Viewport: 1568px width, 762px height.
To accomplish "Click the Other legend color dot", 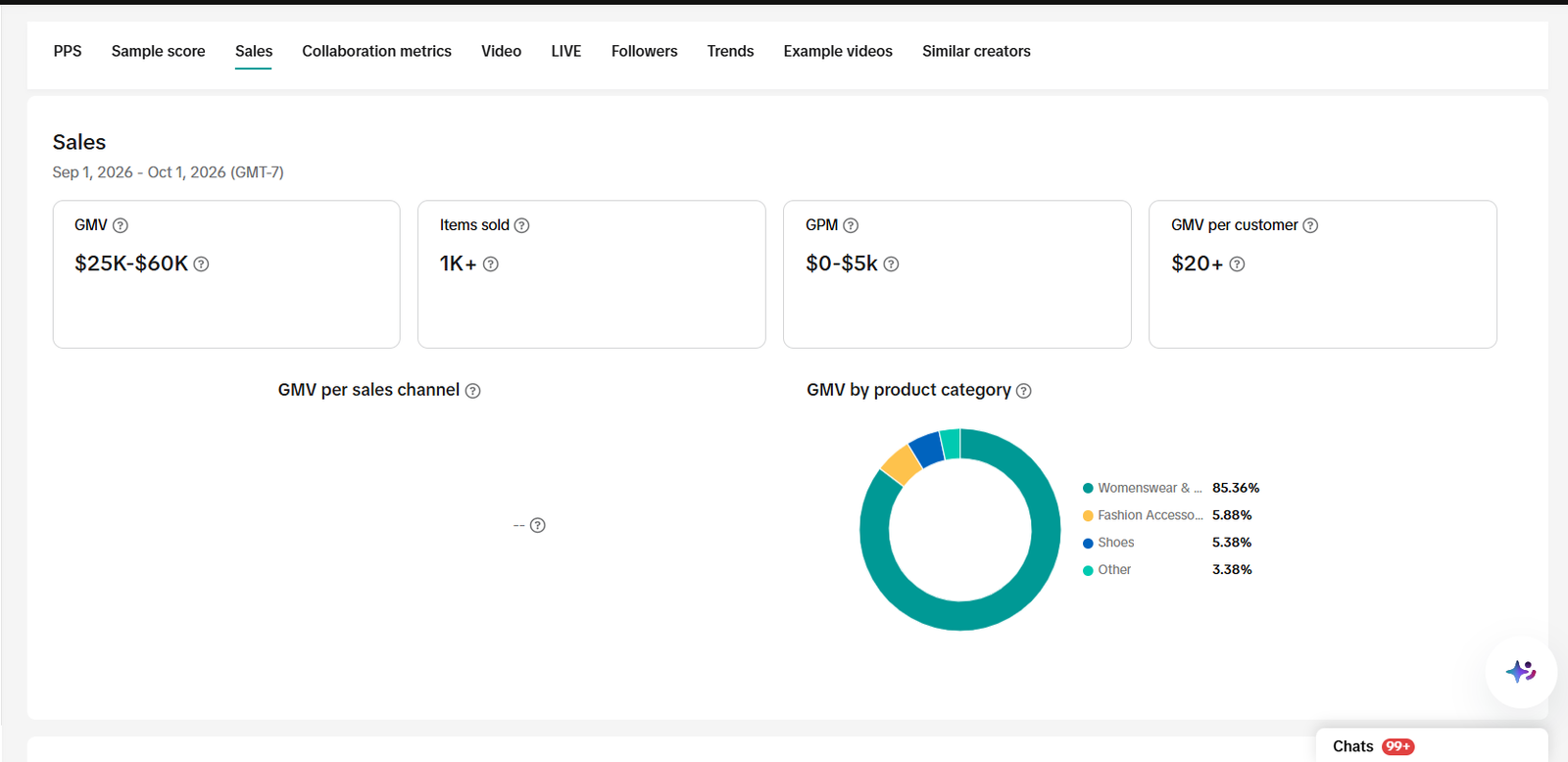I will pos(1088,570).
